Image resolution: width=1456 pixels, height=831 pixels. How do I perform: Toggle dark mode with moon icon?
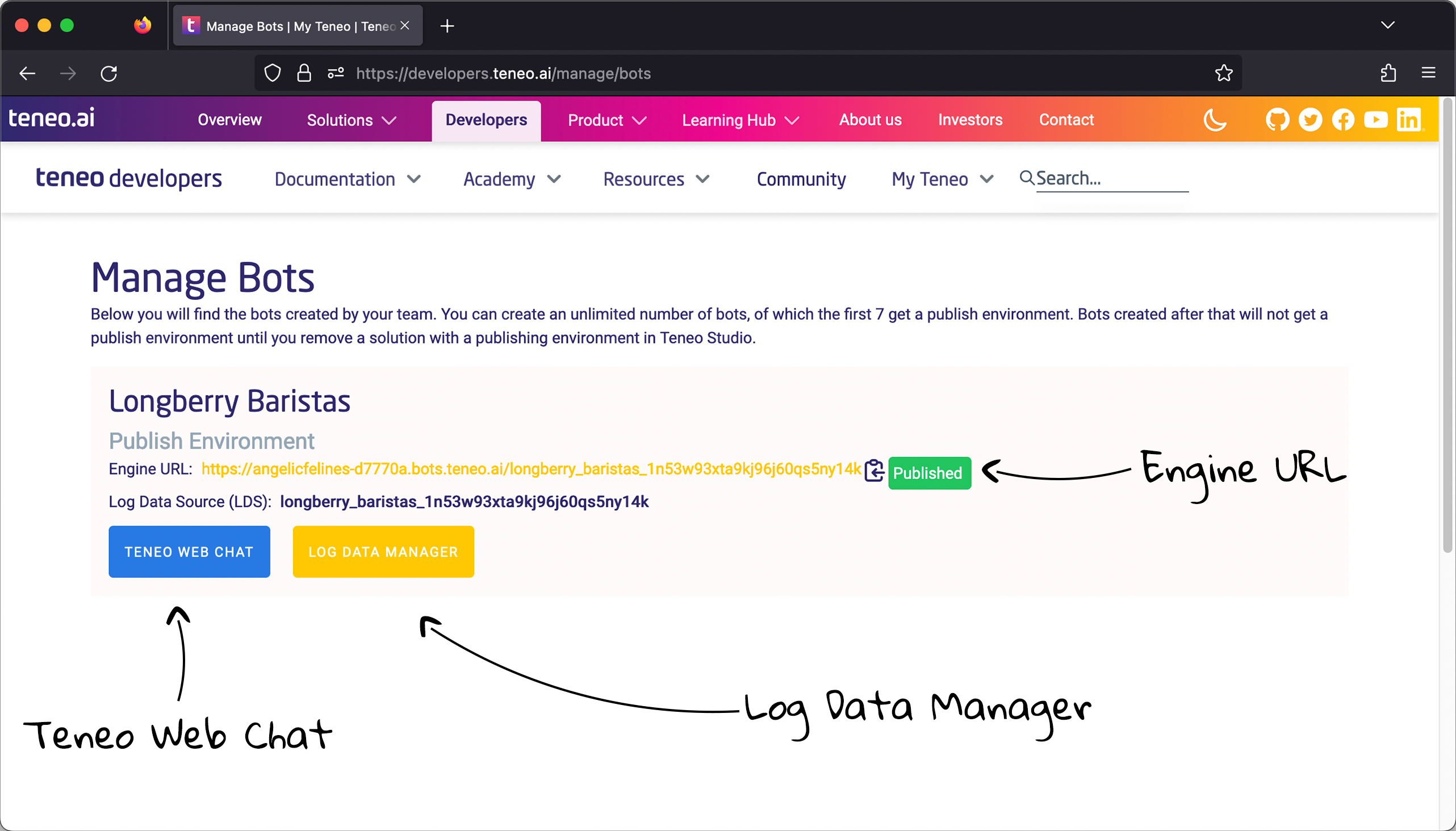point(1215,120)
